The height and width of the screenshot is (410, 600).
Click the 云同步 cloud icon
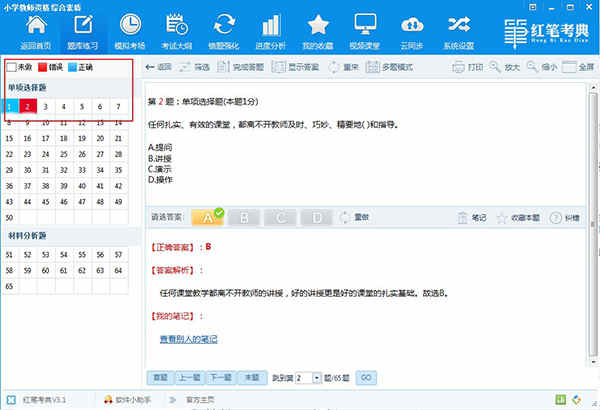tap(412, 25)
